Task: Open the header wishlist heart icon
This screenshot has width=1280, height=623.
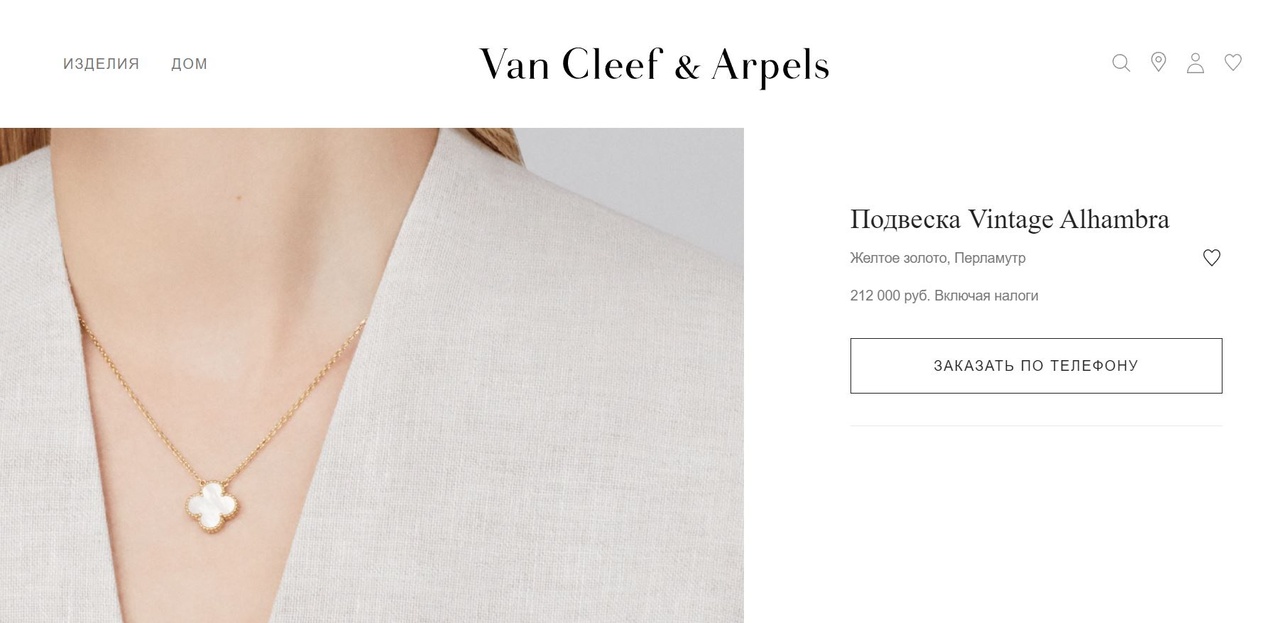Action: point(1233,62)
